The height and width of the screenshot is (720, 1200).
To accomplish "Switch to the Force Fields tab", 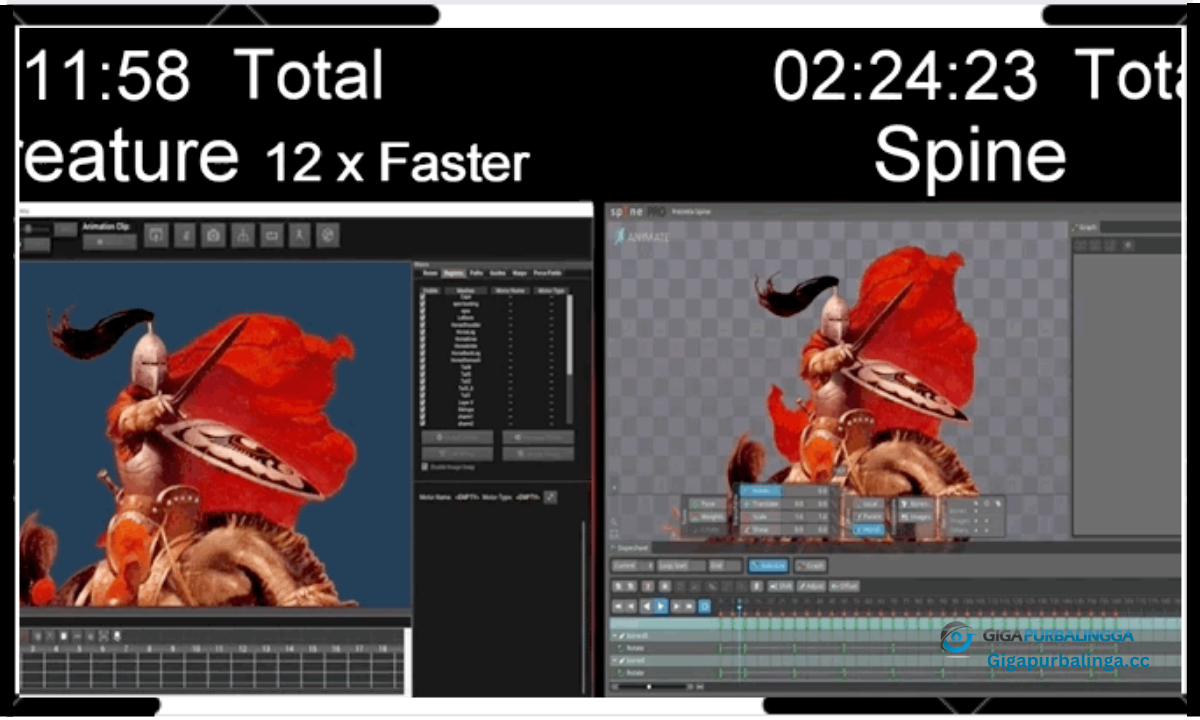I will [x=547, y=273].
